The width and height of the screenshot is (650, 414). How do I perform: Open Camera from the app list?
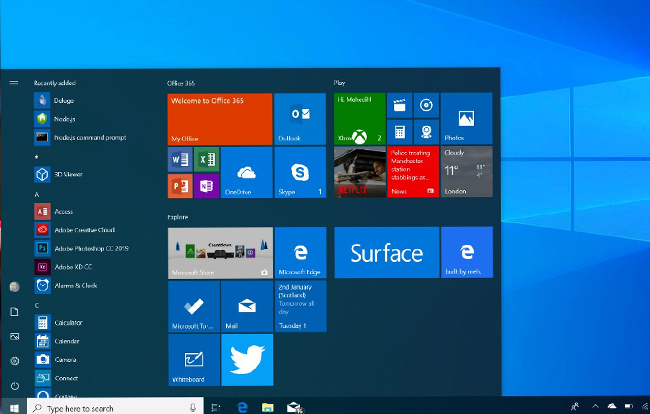(x=55, y=359)
